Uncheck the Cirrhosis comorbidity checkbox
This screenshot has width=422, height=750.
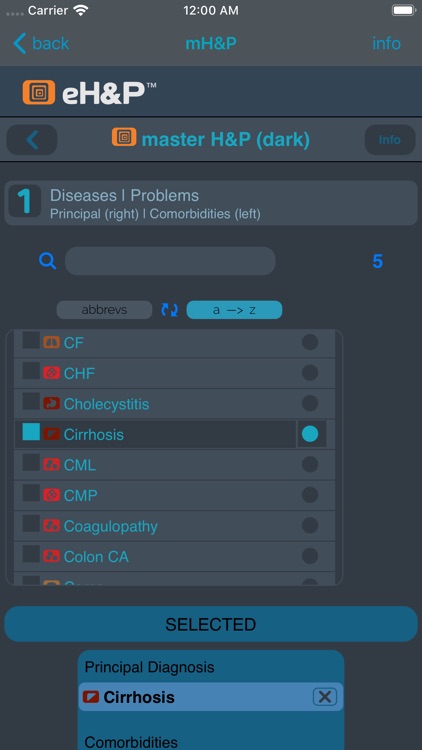tap(31, 432)
